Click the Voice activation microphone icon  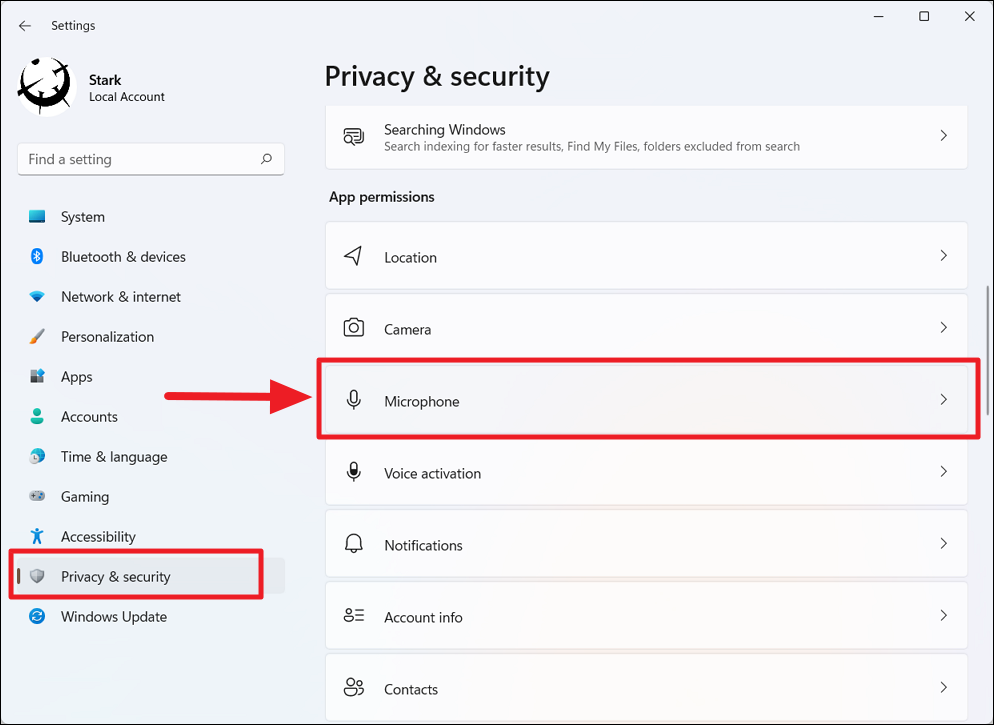353,472
